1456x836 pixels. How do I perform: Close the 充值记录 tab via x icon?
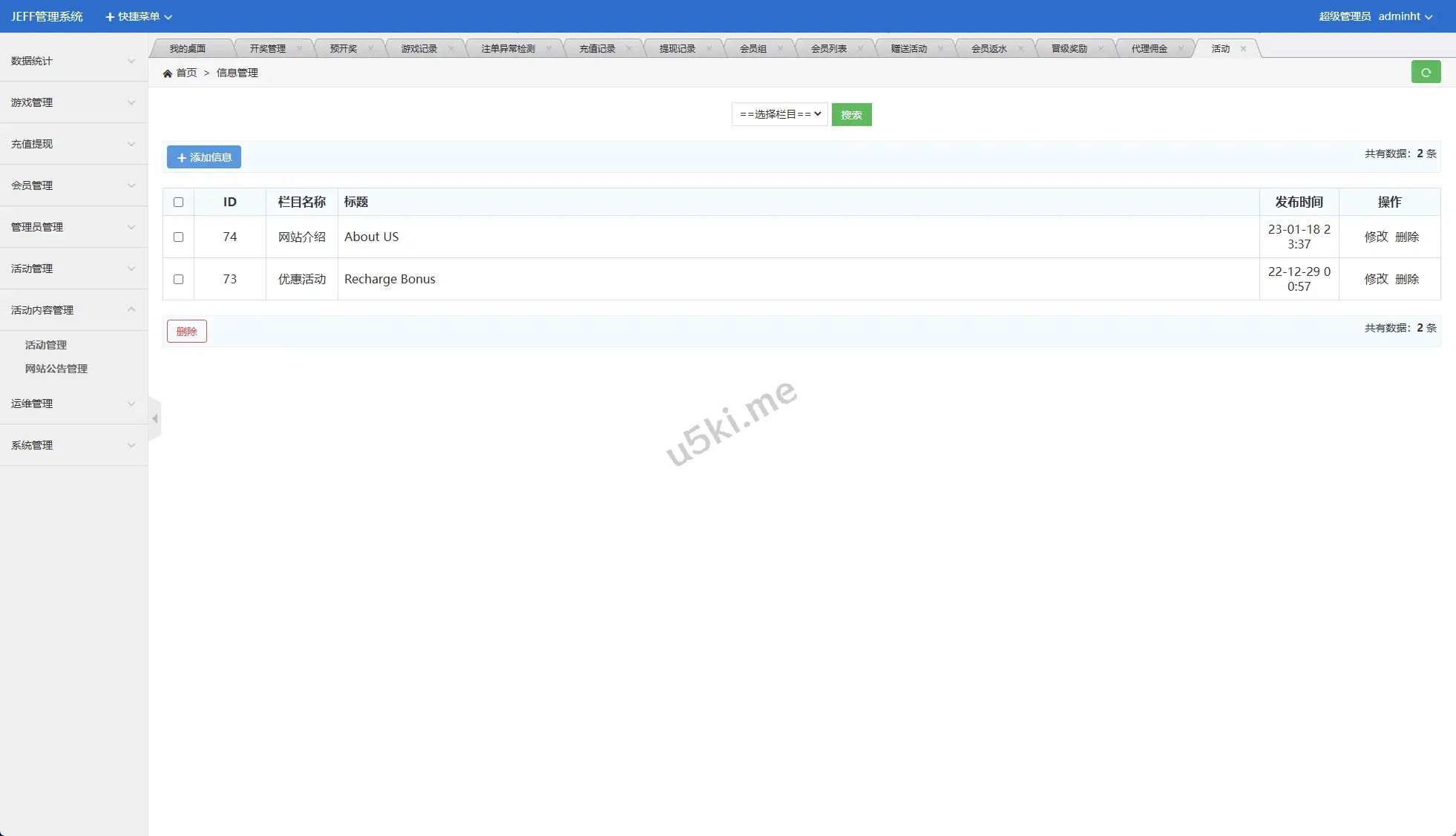point(629,49)
